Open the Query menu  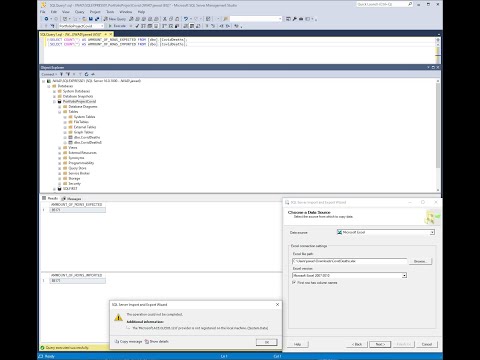click(80, 12)
